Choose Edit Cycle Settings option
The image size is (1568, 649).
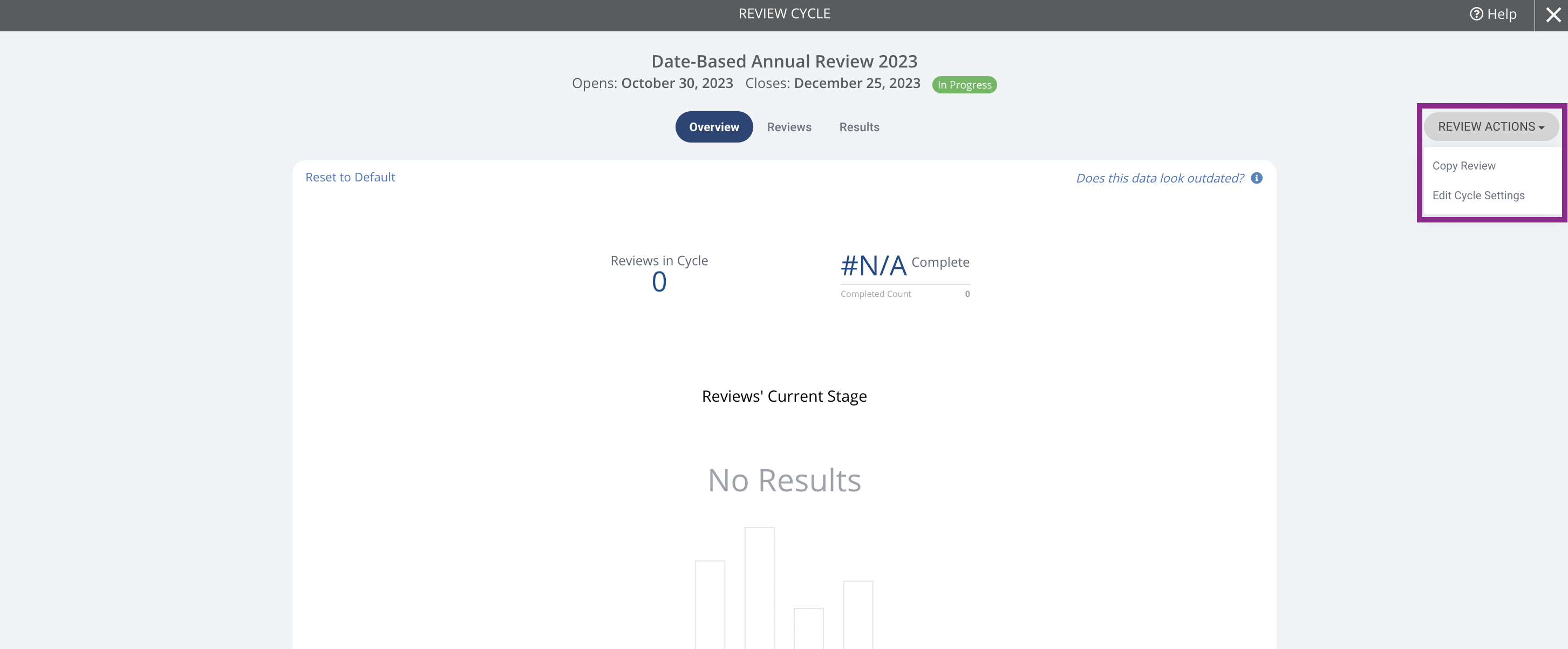(x=1478, y=195)
